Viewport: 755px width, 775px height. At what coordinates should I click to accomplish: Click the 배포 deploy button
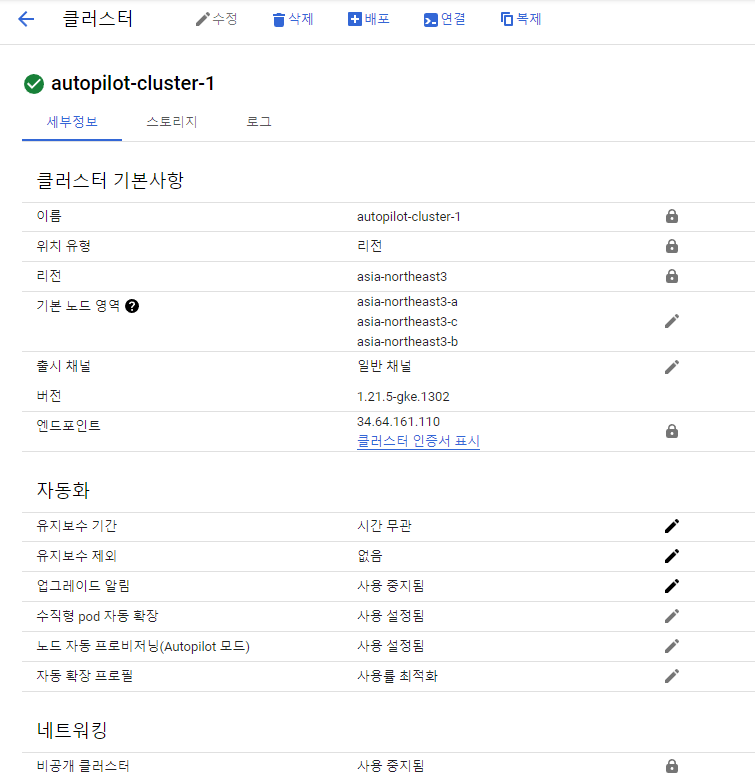tap(368, 19)
